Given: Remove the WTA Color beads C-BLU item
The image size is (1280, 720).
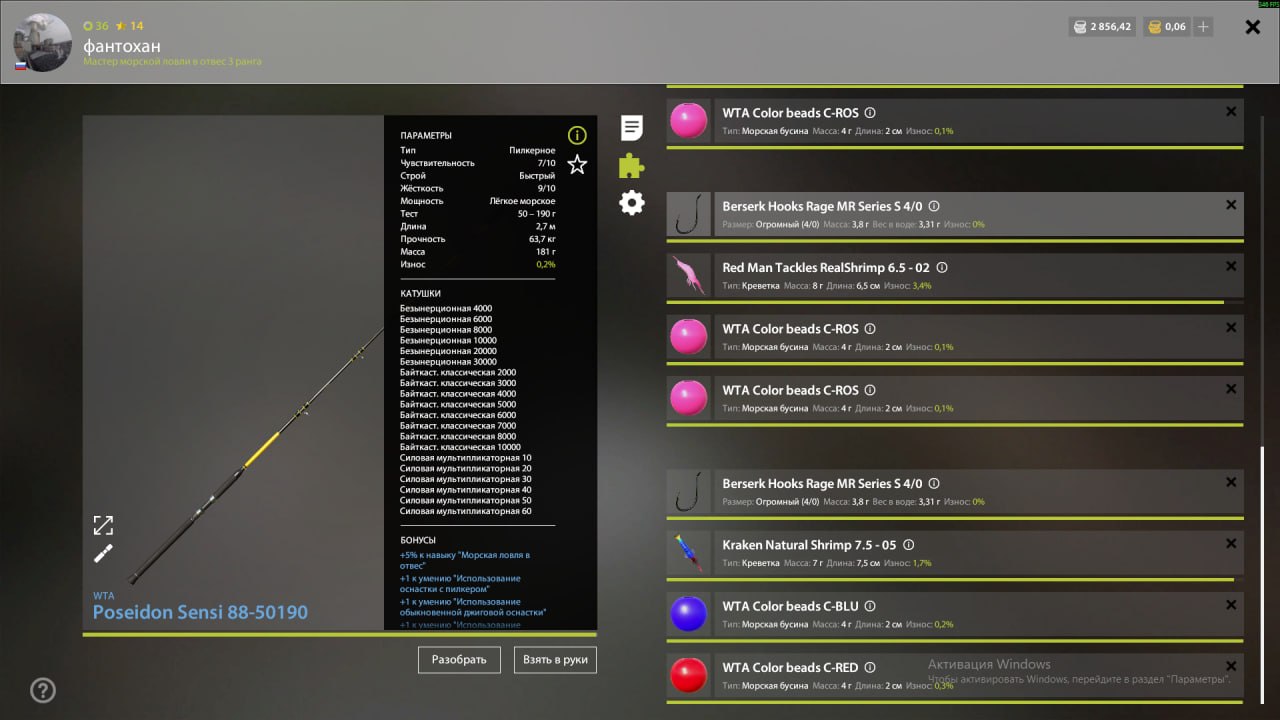Looking at the screenshot, I should 1231,605.
